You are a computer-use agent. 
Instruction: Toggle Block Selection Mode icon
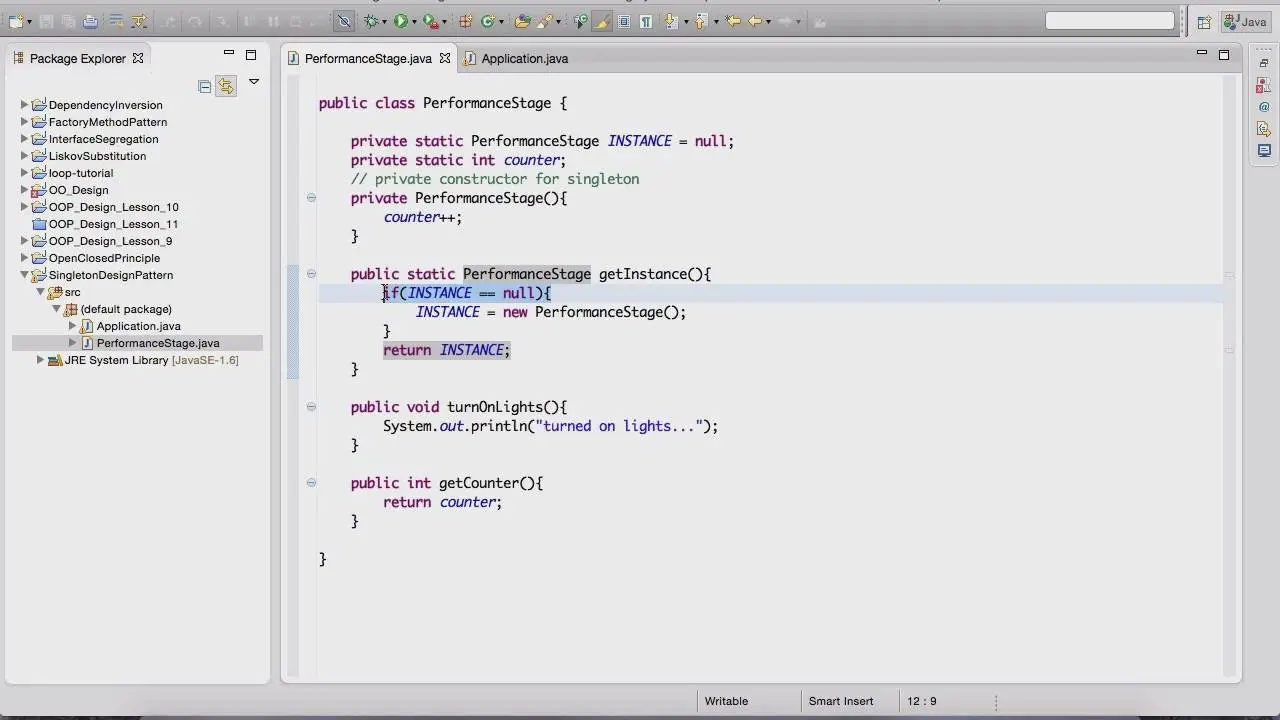click(624, 21)
